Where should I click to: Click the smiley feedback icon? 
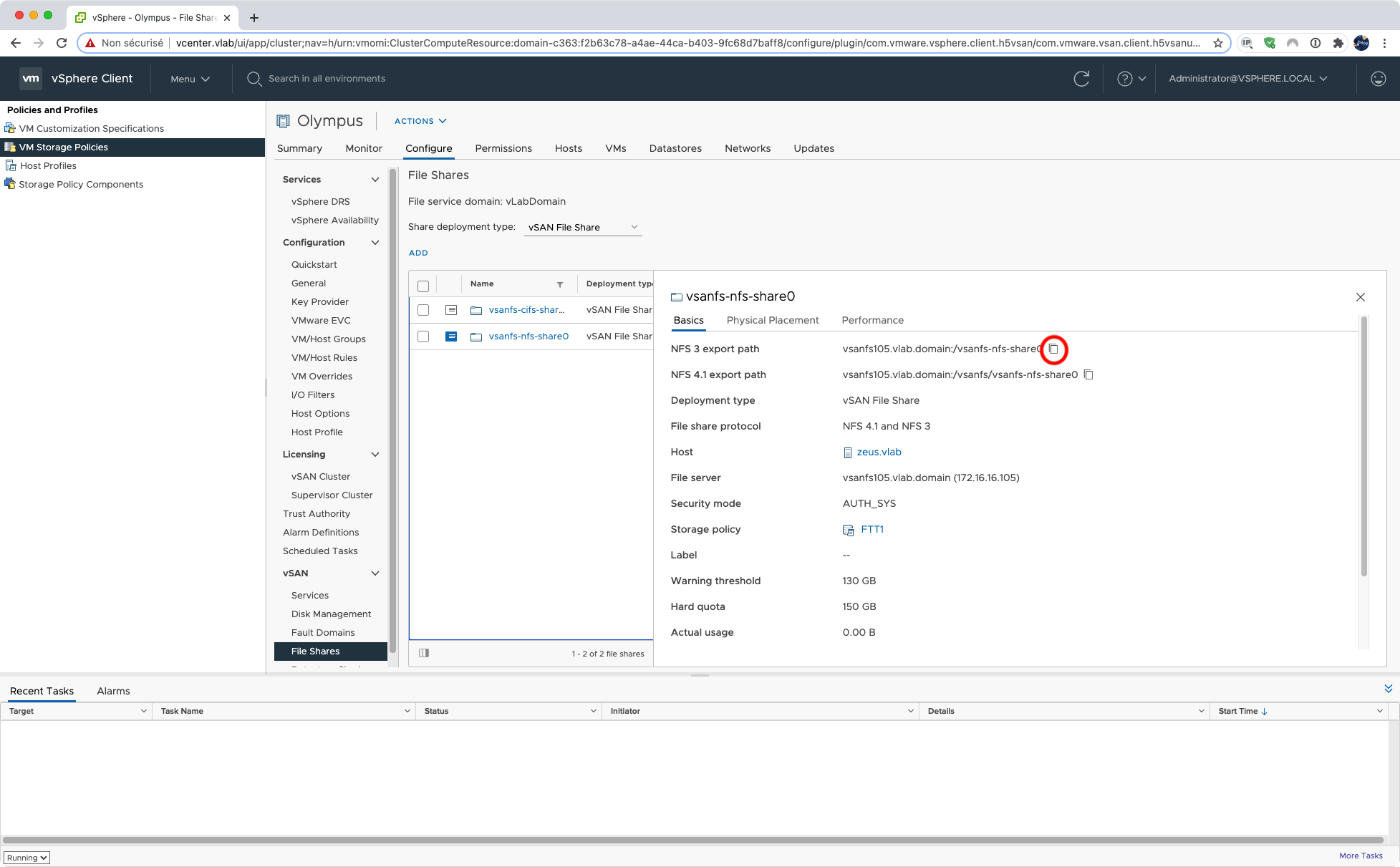point(1378,79)
